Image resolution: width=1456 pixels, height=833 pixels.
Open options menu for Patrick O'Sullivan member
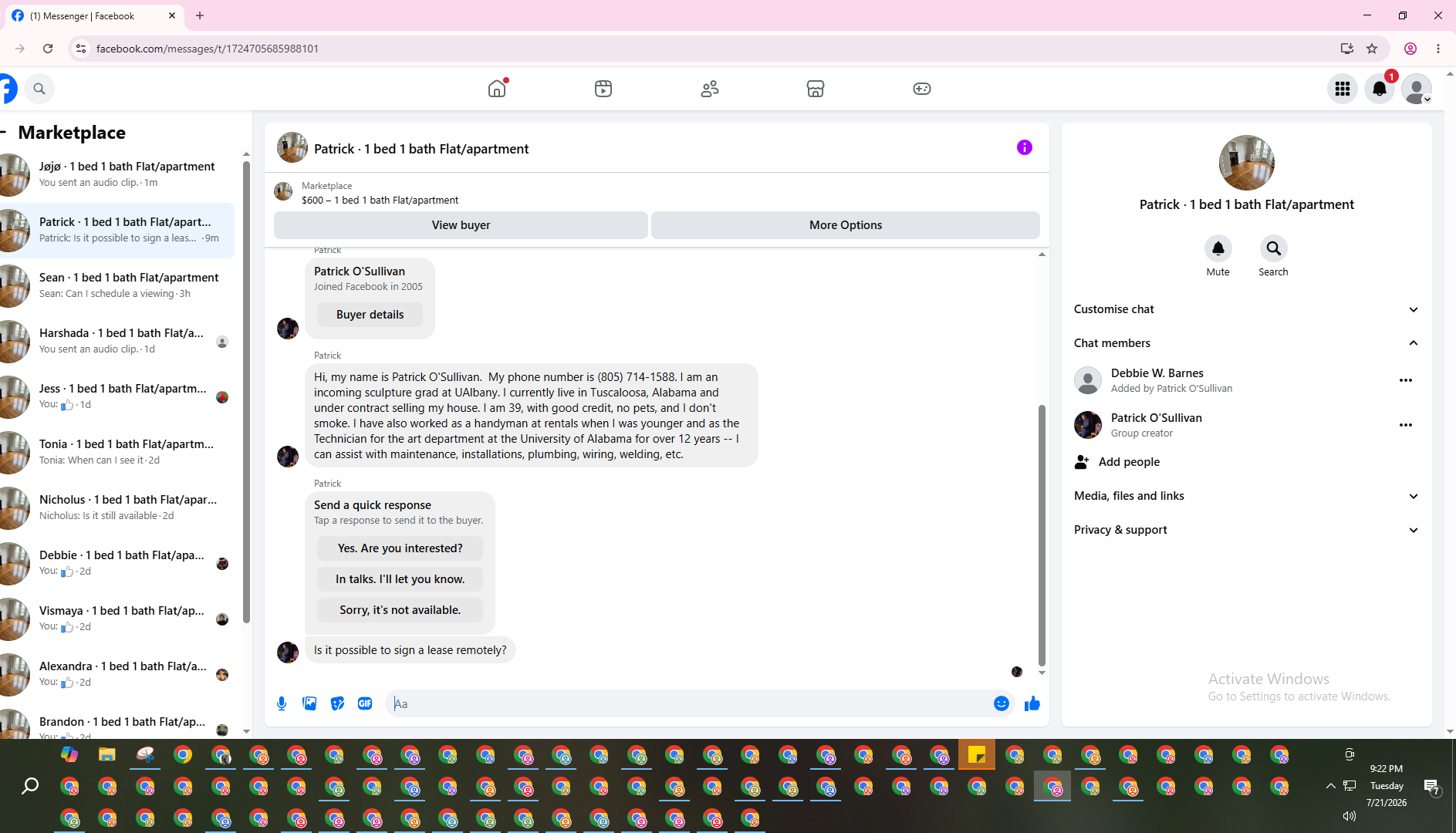(1406, 425)
